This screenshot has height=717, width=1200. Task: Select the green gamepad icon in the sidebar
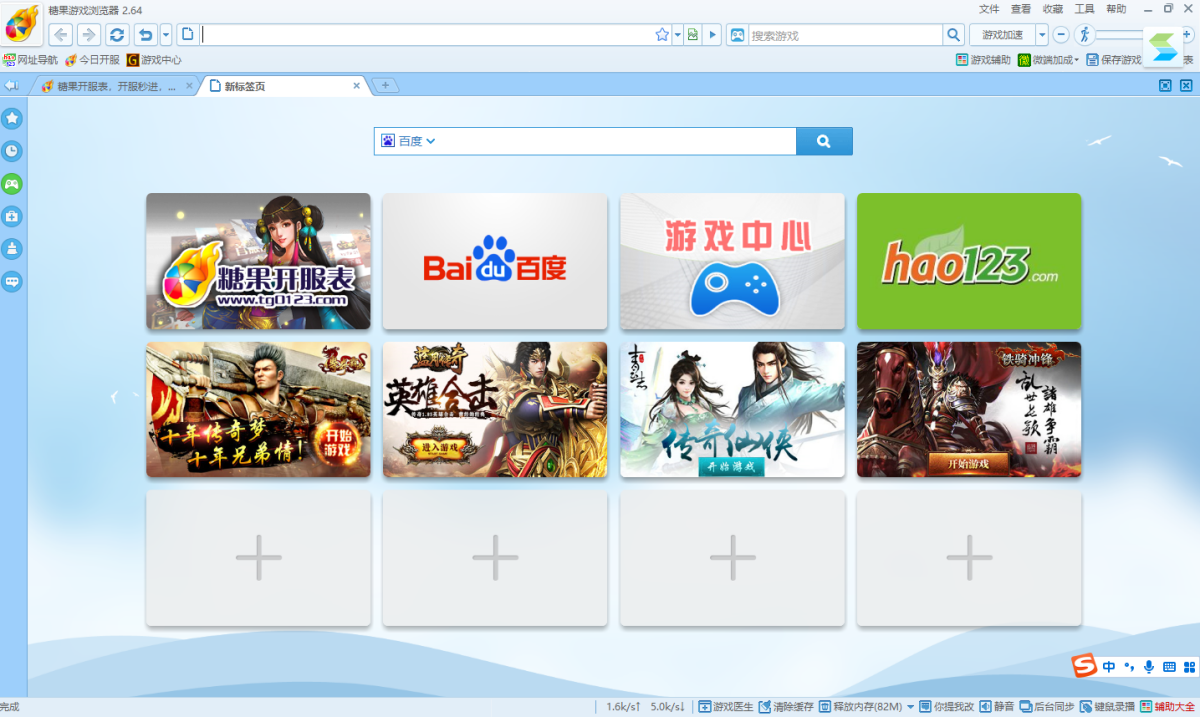(12, 184)
